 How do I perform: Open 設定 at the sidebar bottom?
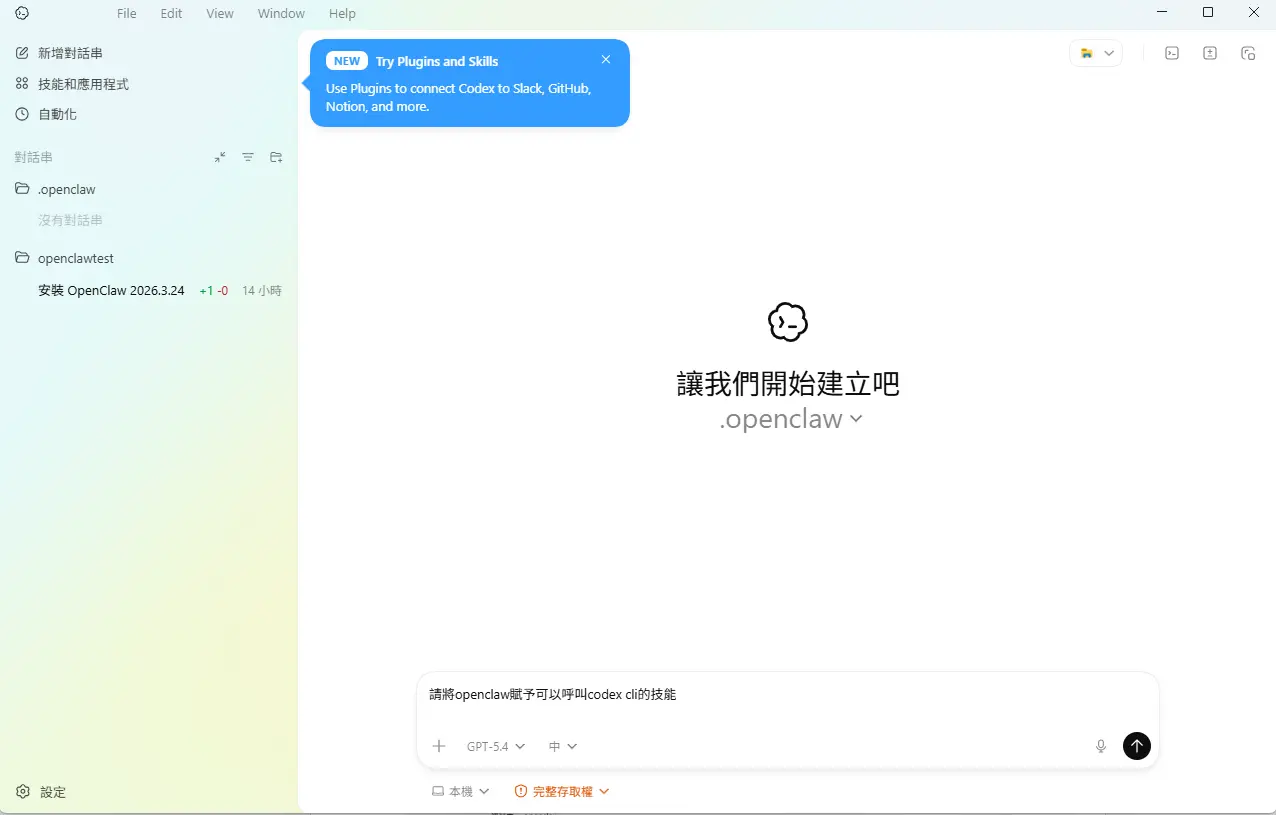52,792
